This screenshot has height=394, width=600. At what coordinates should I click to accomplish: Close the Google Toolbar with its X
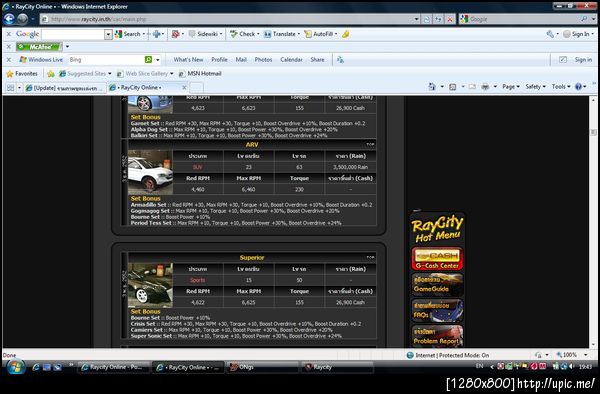click(9, 34)
